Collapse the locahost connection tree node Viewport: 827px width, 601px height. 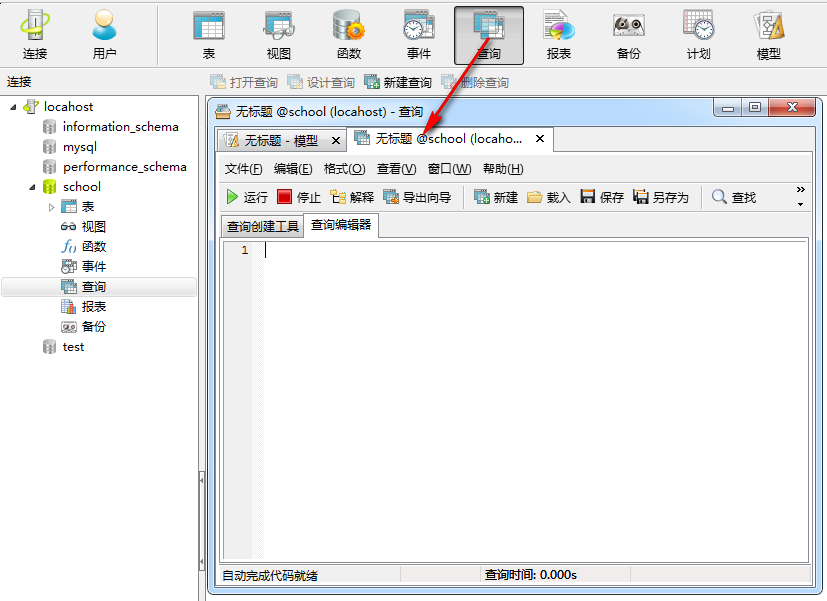[x=13, y=107]
